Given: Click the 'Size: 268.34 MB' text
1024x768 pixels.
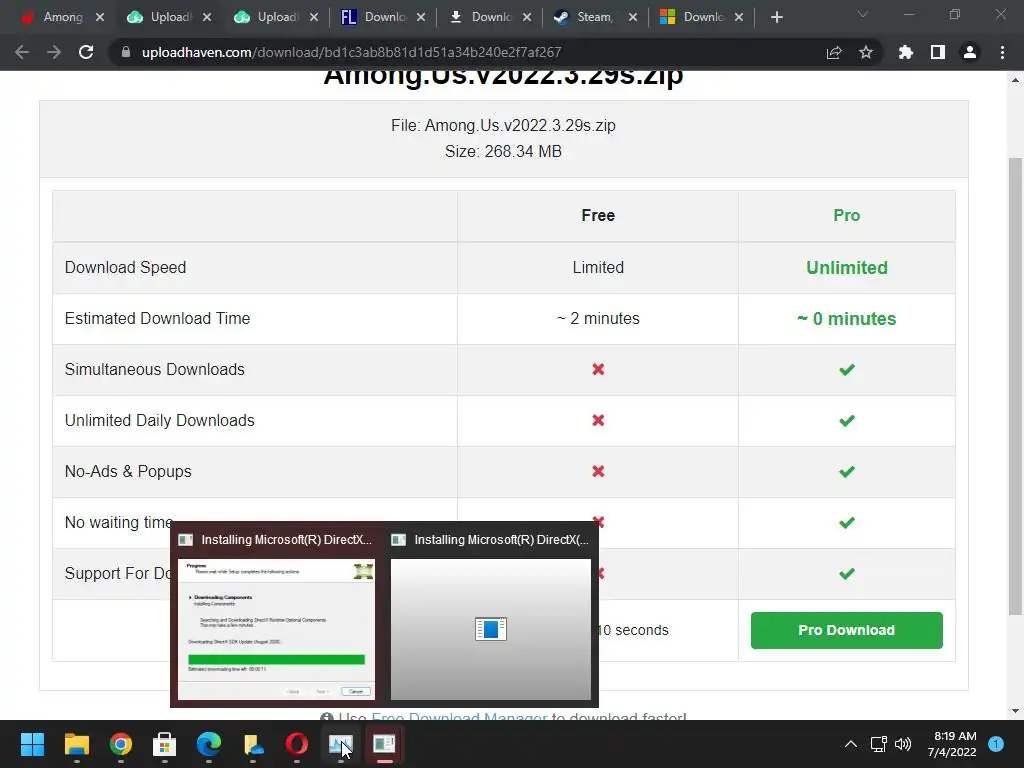Looking at the screenshot, I should pos(504,152).
